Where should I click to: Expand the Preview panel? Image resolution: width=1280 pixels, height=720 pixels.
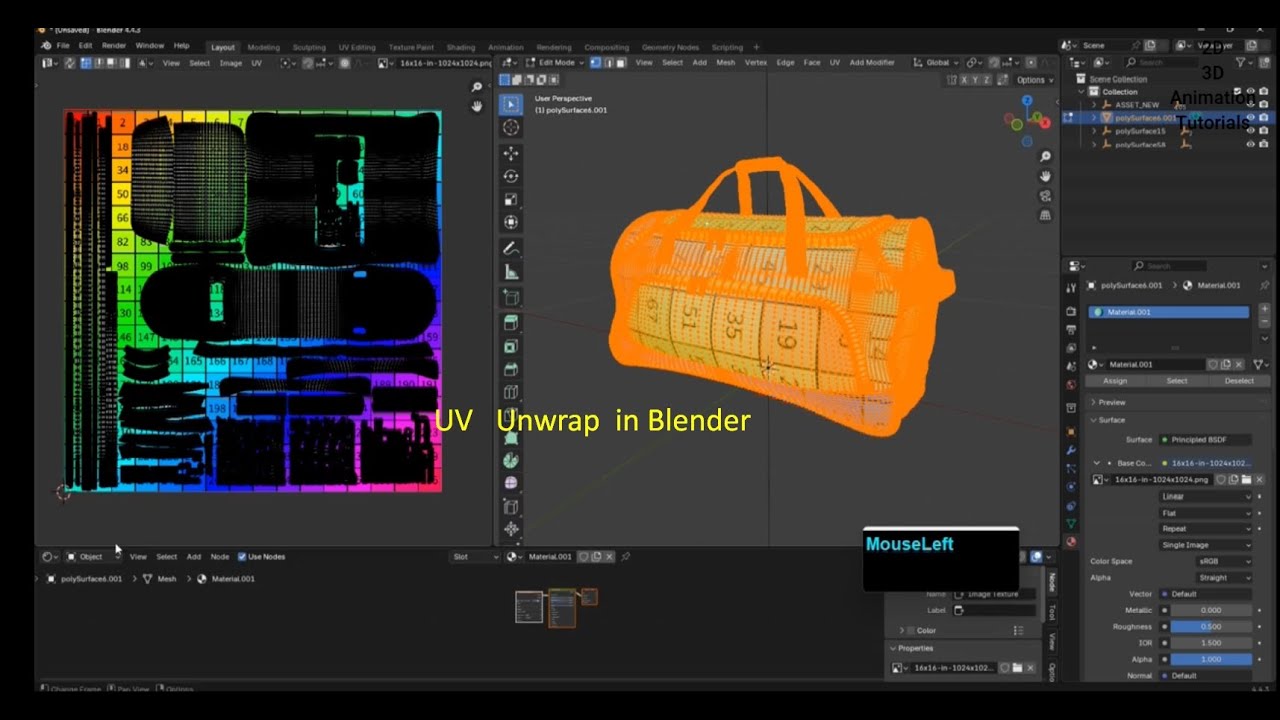pyautogui.click(x=1111, y=402)
